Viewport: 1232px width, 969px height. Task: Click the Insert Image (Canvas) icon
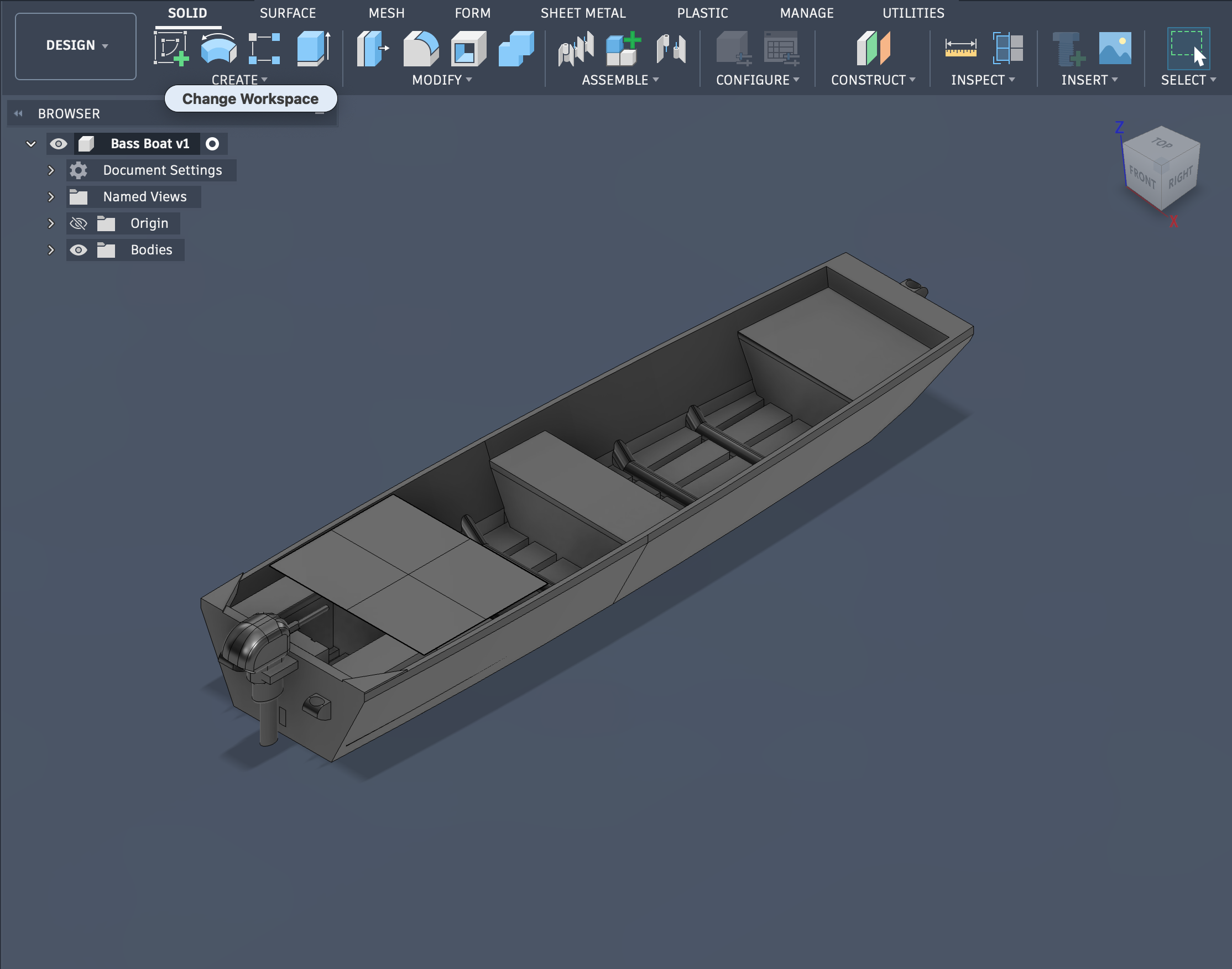[x=1115, y=48]
